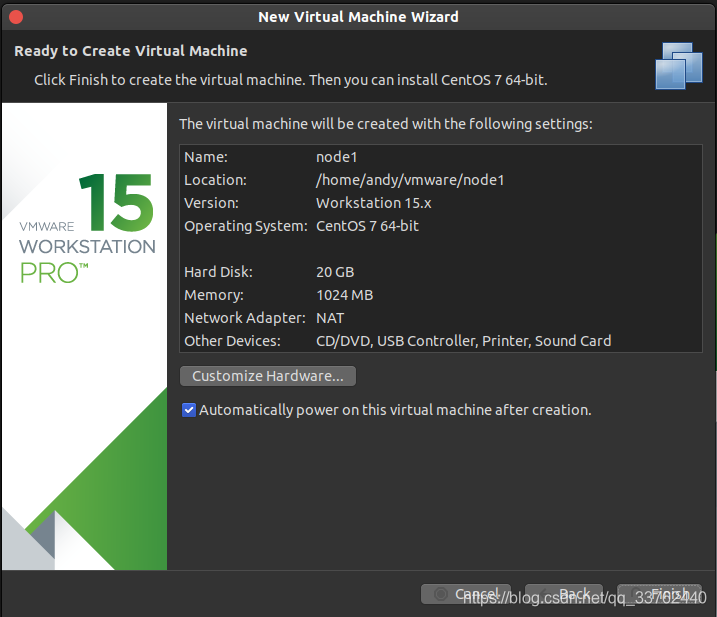
Task: Click the Operating System label
Action: tap(246, 226)
